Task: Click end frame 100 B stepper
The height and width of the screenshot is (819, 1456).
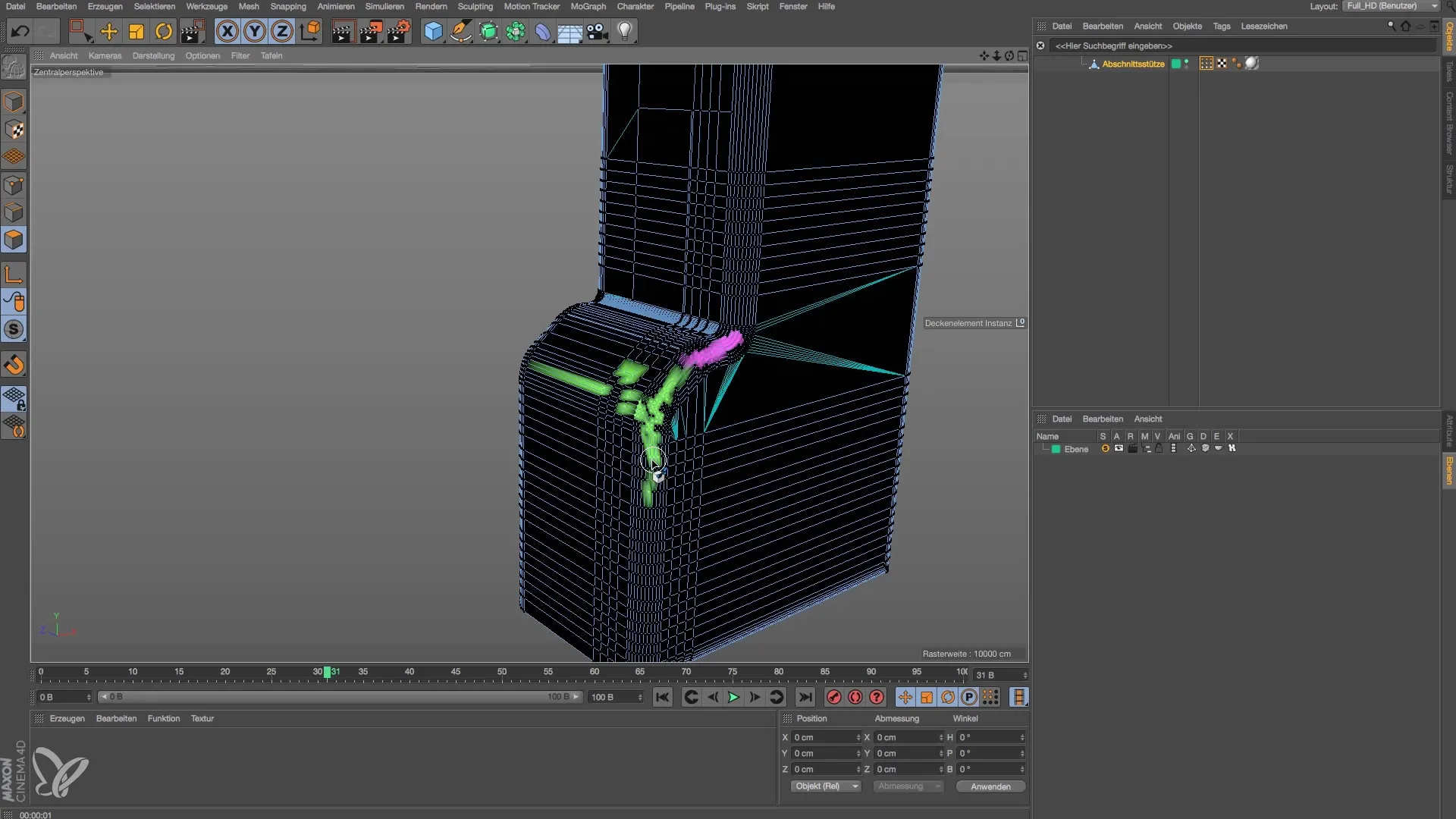Action: point(640,697)
